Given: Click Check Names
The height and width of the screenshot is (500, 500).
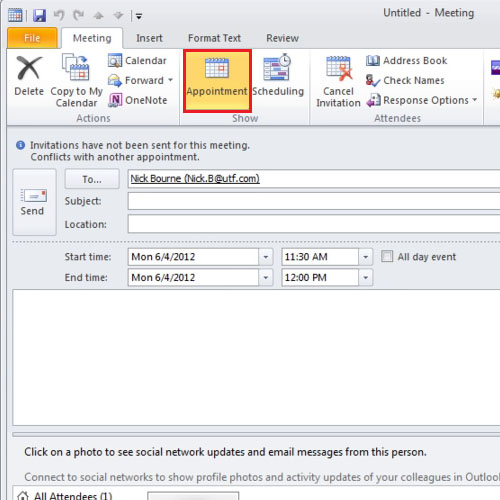Looking at the screenshot, I should 405,80.
